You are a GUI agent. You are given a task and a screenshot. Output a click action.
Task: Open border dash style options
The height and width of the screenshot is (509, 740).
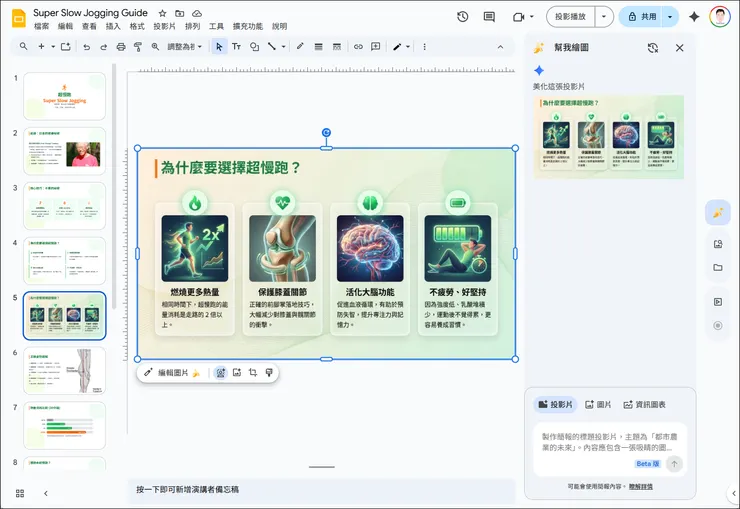coord(336,46)
